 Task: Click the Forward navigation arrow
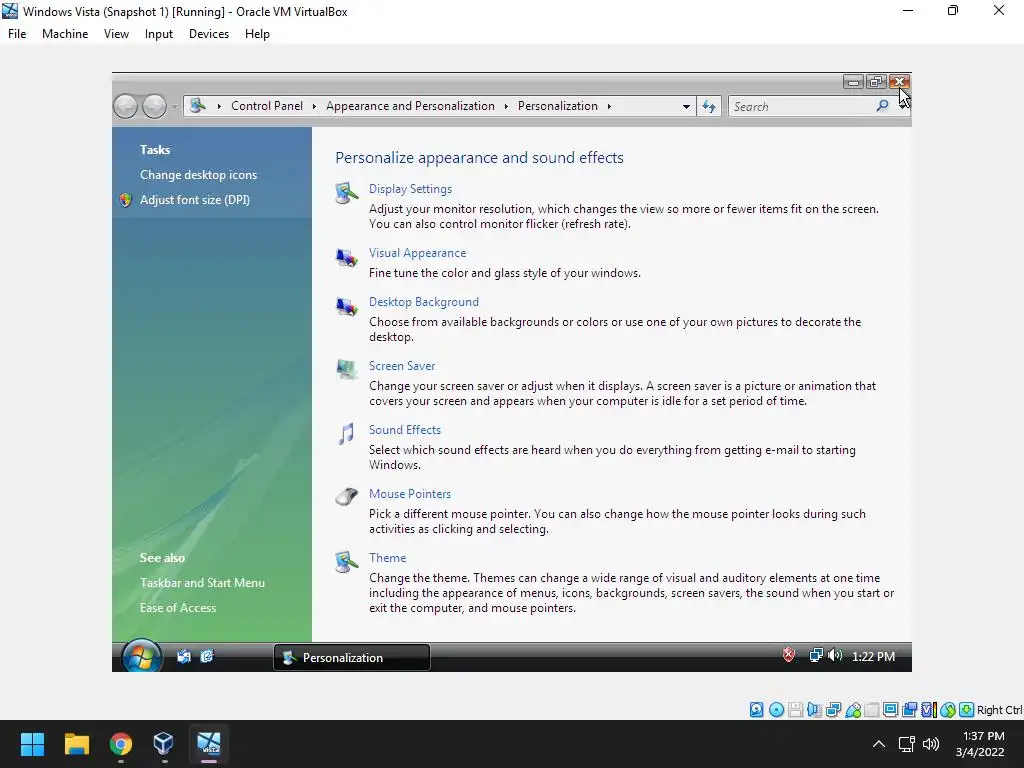tap(154, 106)
